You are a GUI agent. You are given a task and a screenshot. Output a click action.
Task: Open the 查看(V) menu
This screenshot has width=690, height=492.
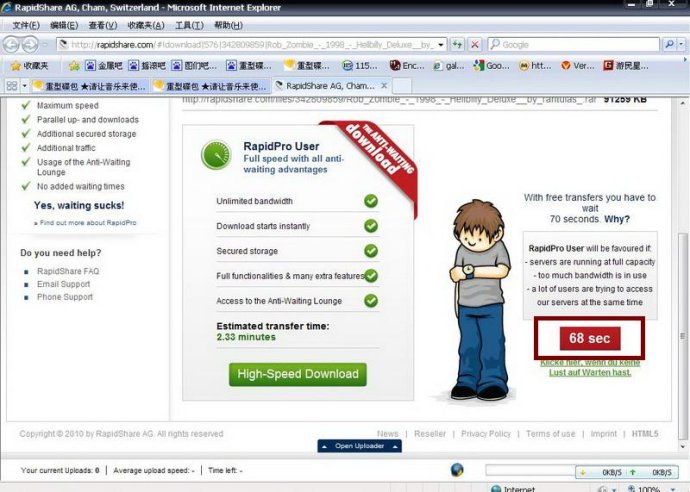tap(103, 25)
